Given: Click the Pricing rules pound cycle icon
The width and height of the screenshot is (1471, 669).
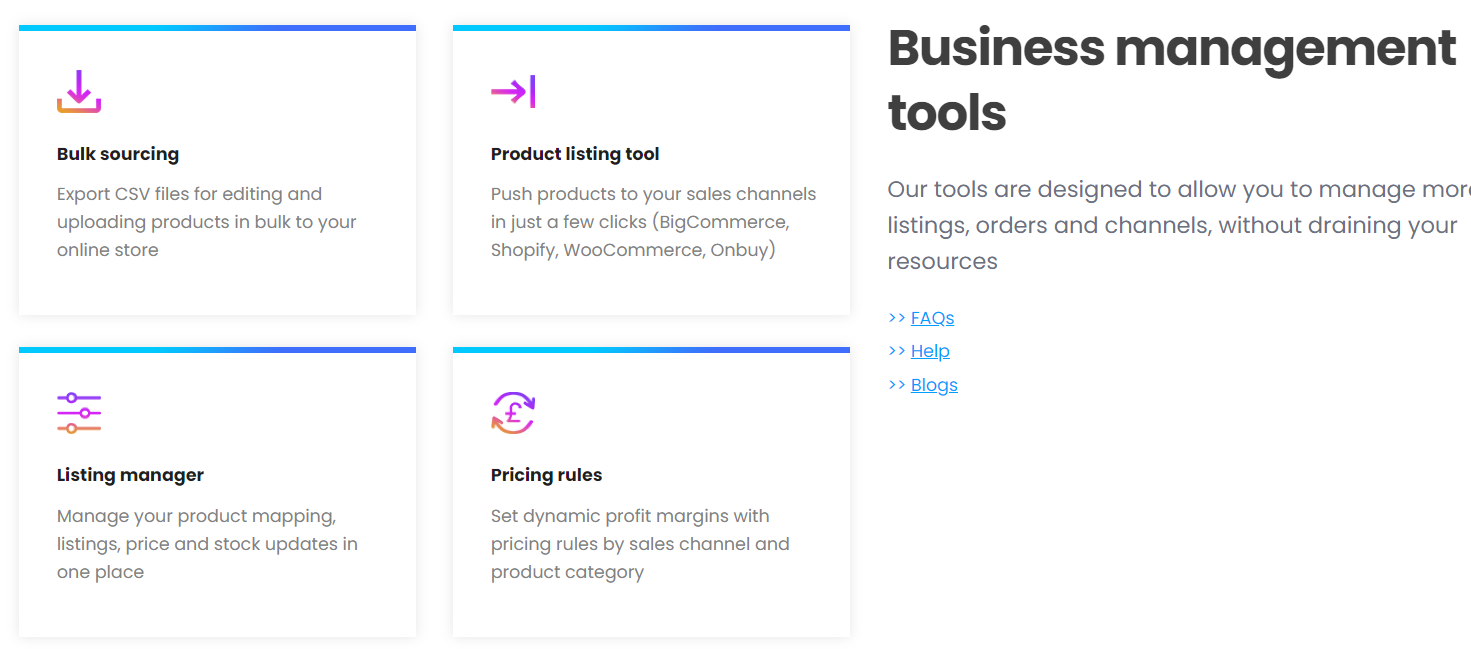Looking at the screenshot, I should [x=513, y=412].
